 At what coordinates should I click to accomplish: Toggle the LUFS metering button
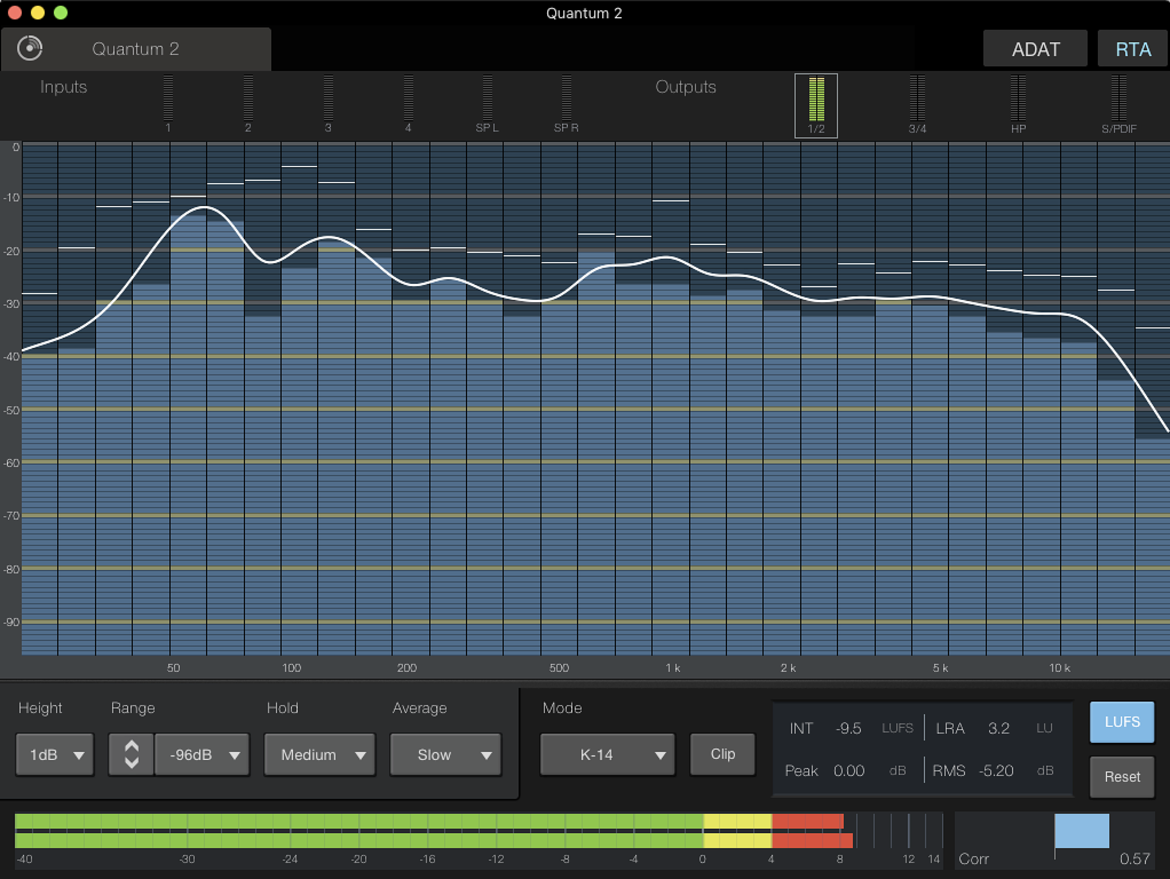[1121, 722]
